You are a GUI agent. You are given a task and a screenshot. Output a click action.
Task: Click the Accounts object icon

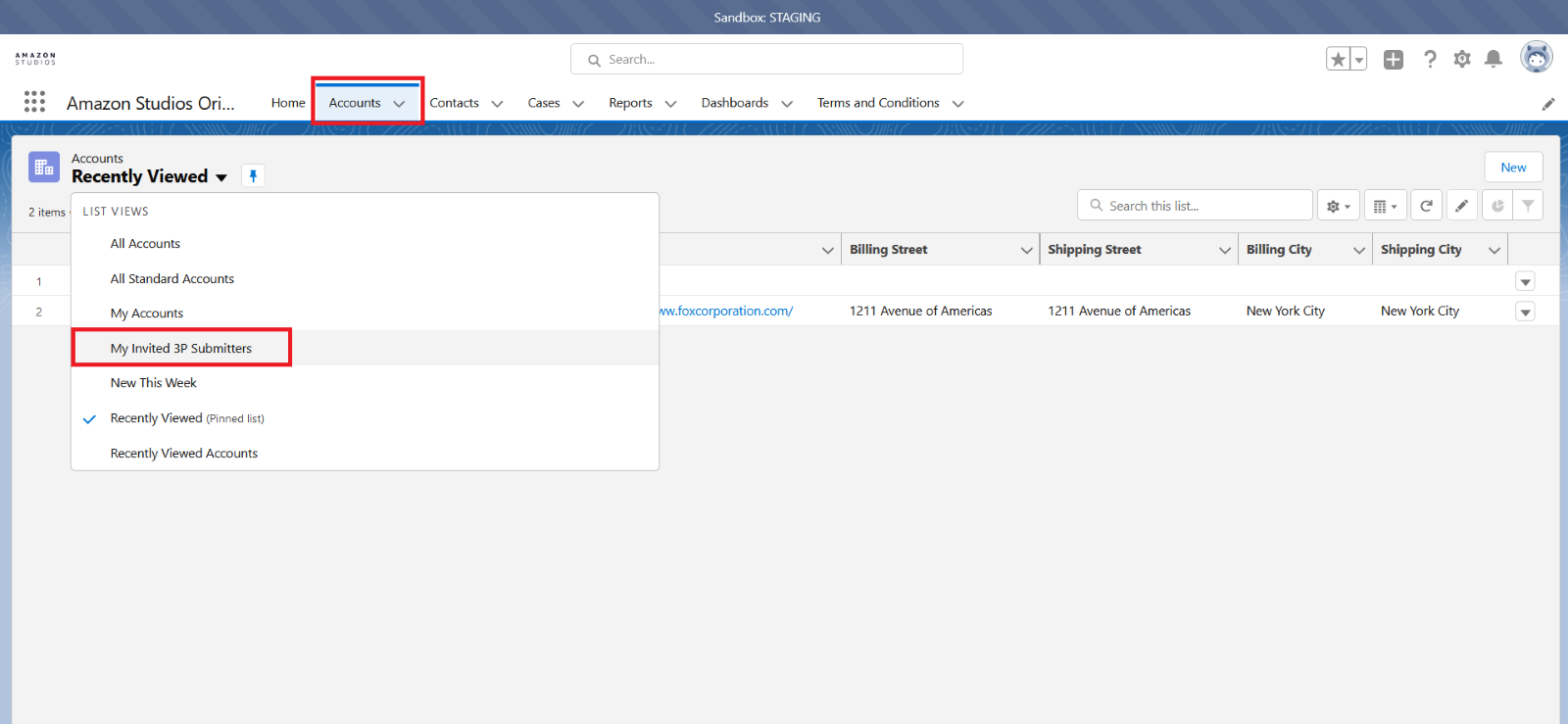pyautogui.click(x=44, y=168)
